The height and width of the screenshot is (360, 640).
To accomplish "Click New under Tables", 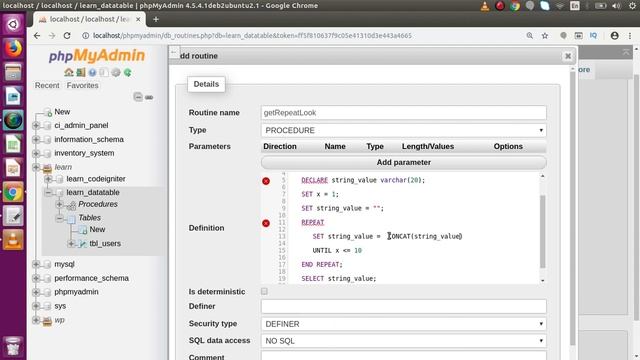I will (97, 229).
